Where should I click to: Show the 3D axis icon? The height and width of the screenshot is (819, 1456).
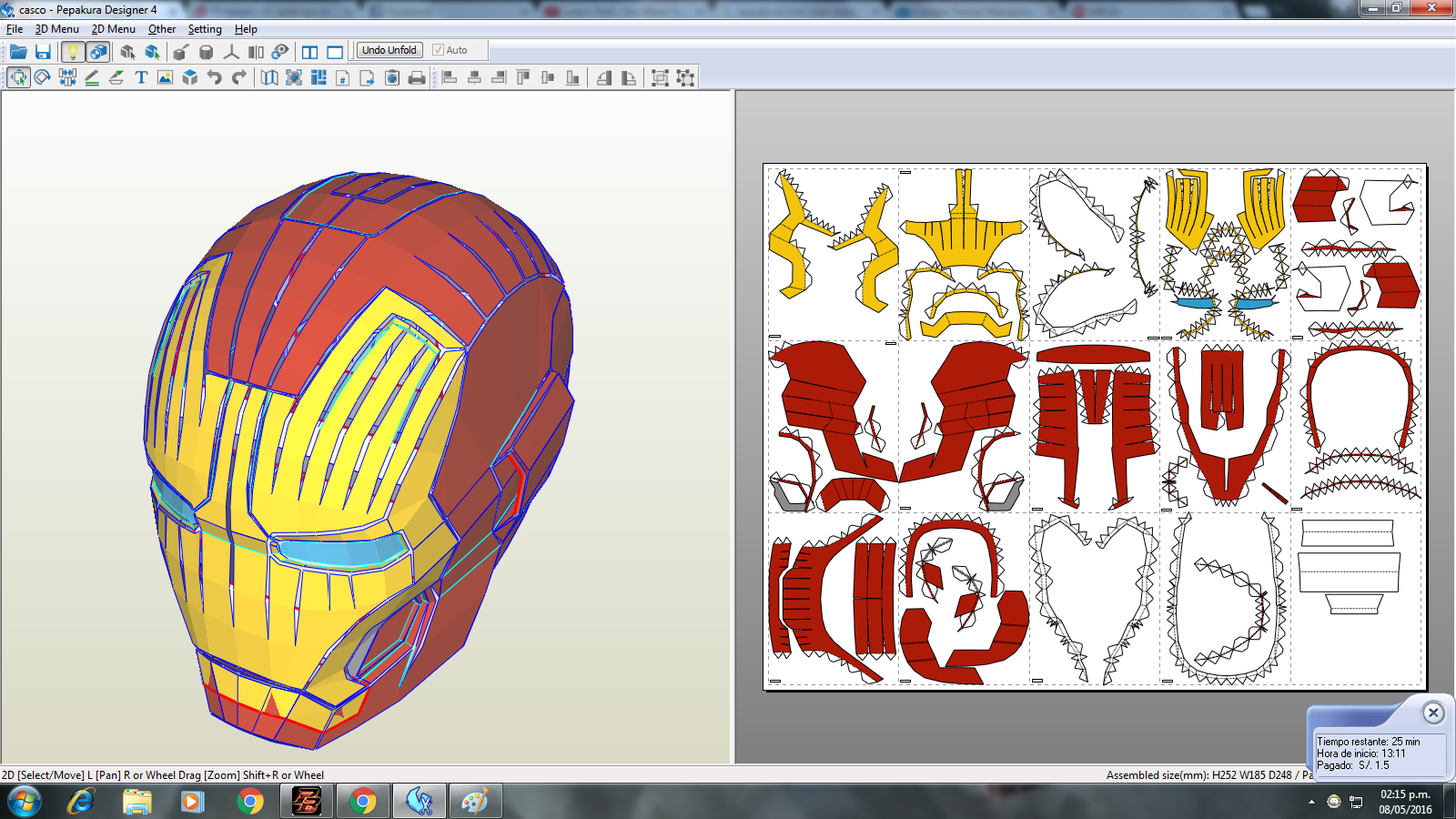[231, 52]
